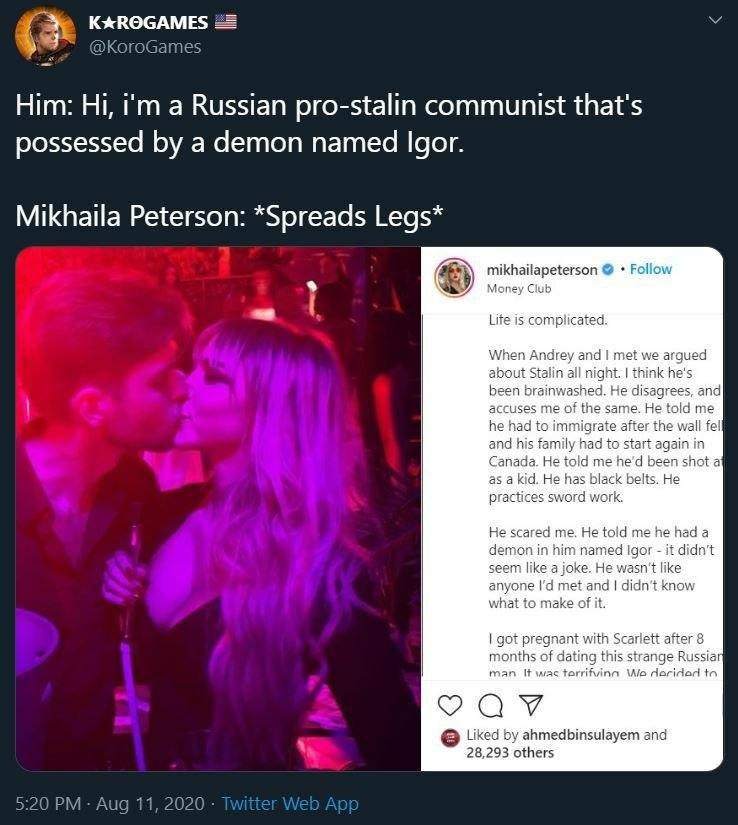Open the kissing couple photo
Viewport: 738px width, 825px height.
click(x=218, y=509)
